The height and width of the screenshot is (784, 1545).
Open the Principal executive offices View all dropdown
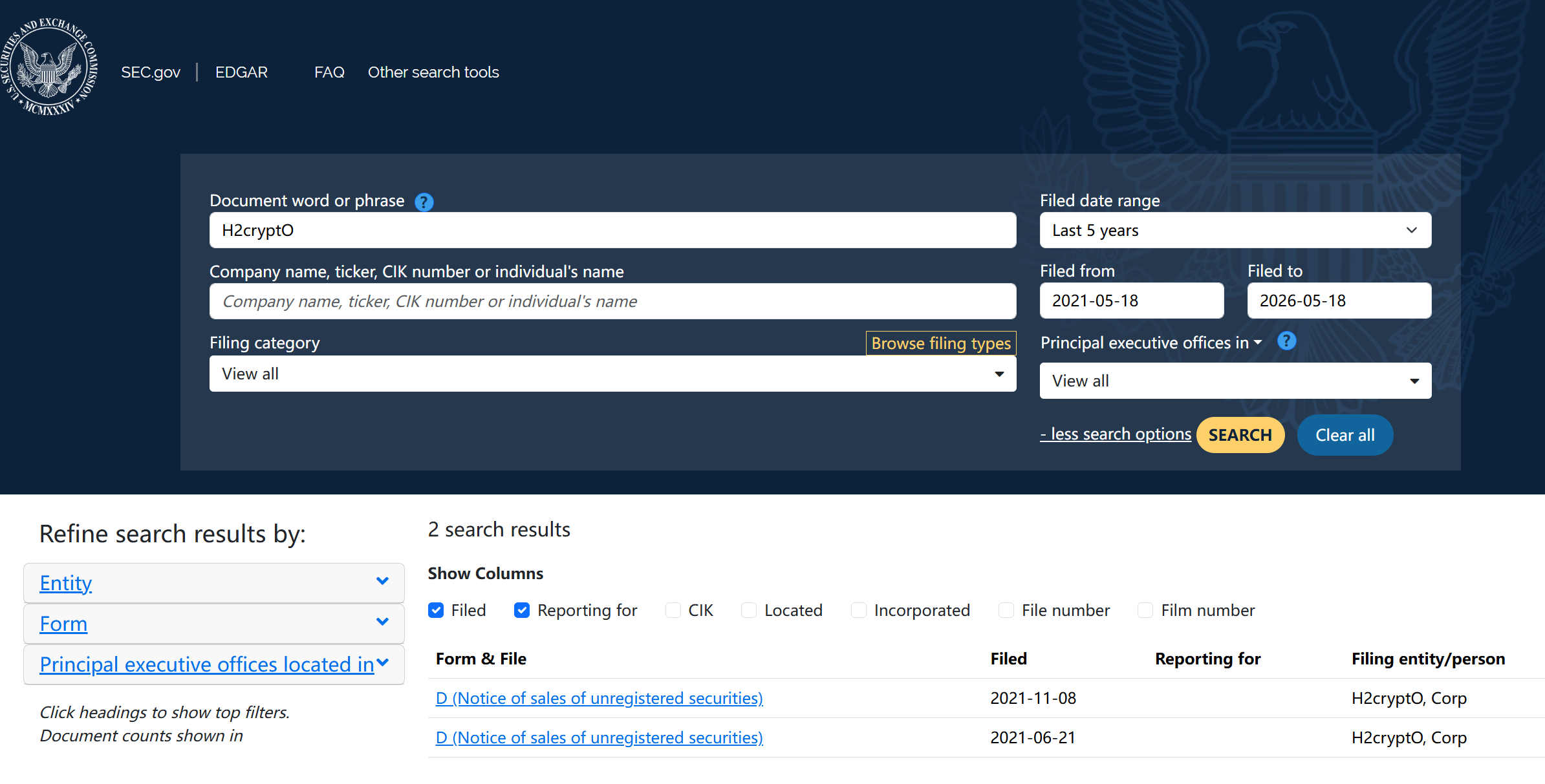(x=1235, y=381)
